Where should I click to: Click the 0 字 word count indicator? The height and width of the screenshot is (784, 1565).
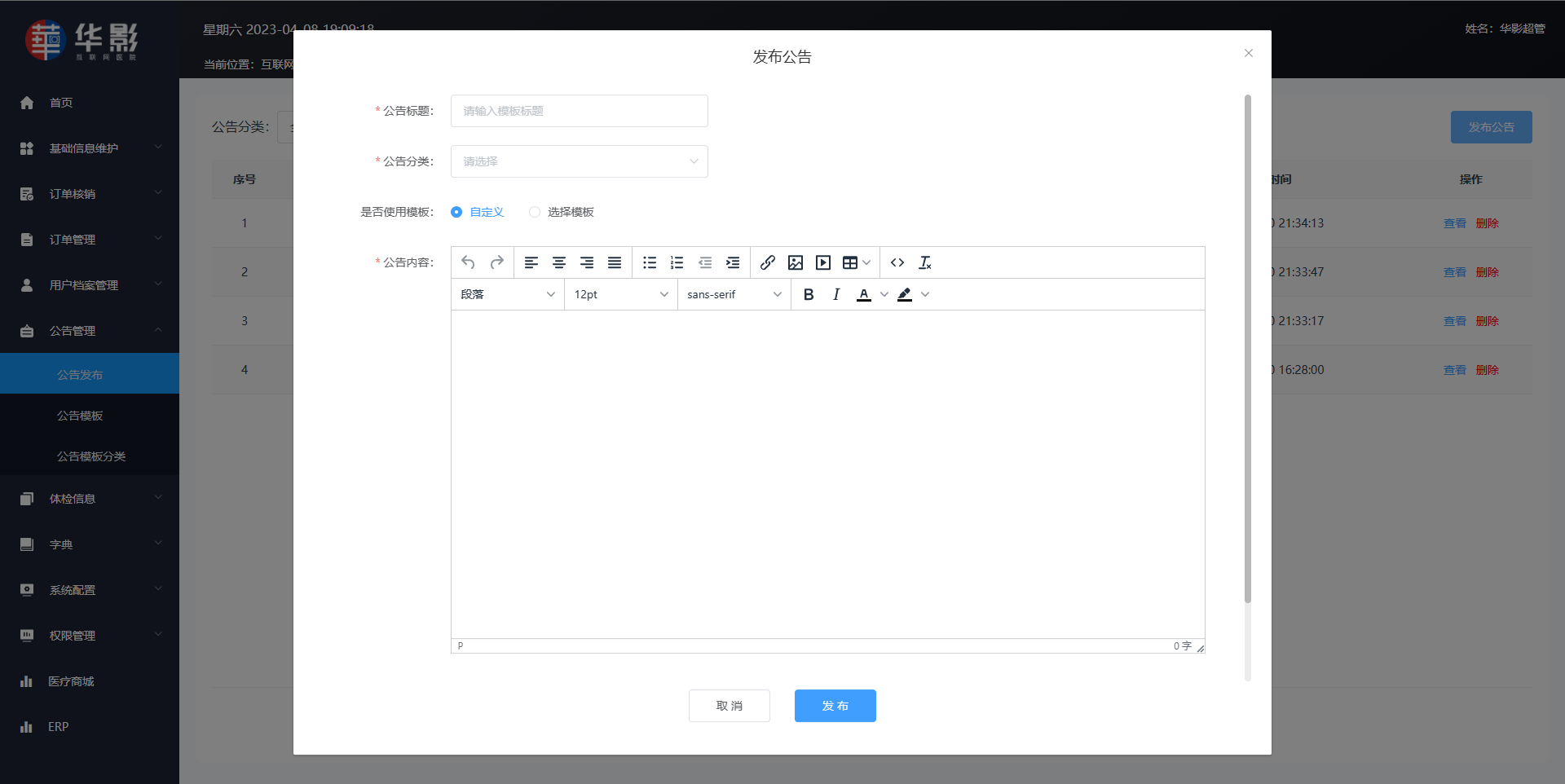click(x=1183, y=645)
